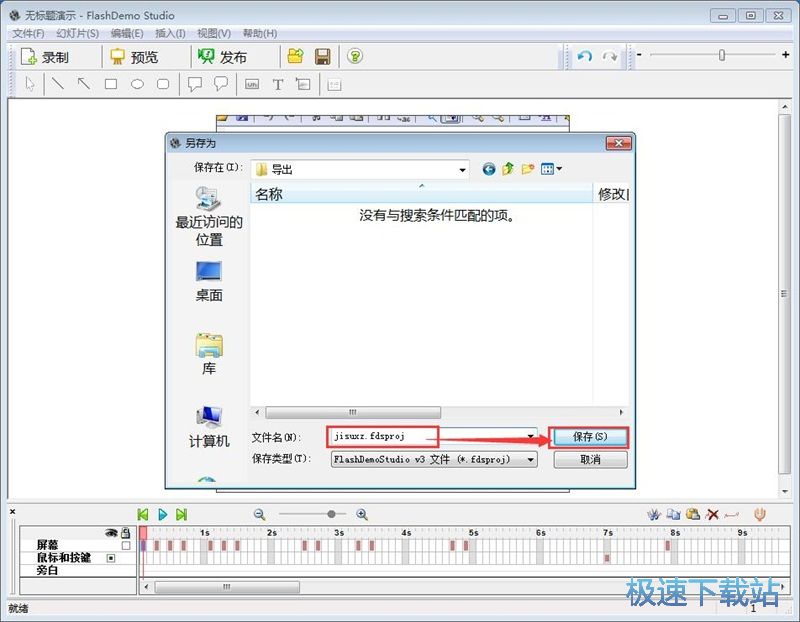
Task: Adjust the top zoom slider handle
Action: tap(721, 55)
